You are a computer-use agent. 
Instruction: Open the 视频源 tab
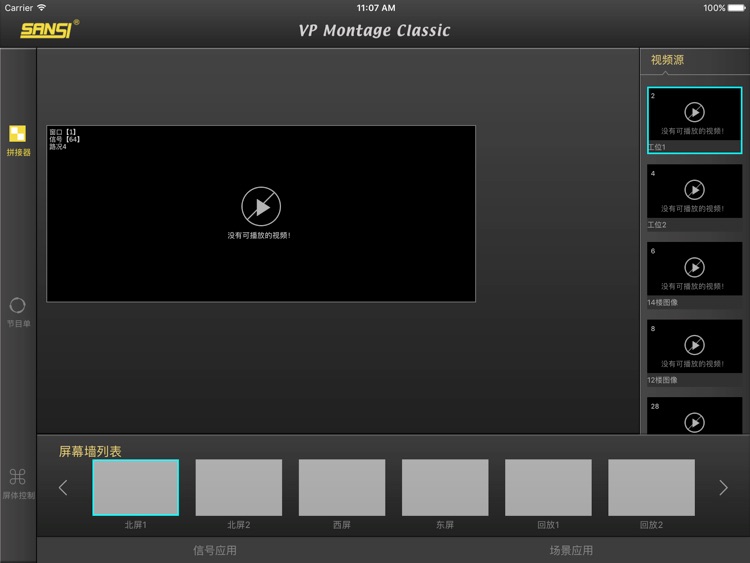667,60
